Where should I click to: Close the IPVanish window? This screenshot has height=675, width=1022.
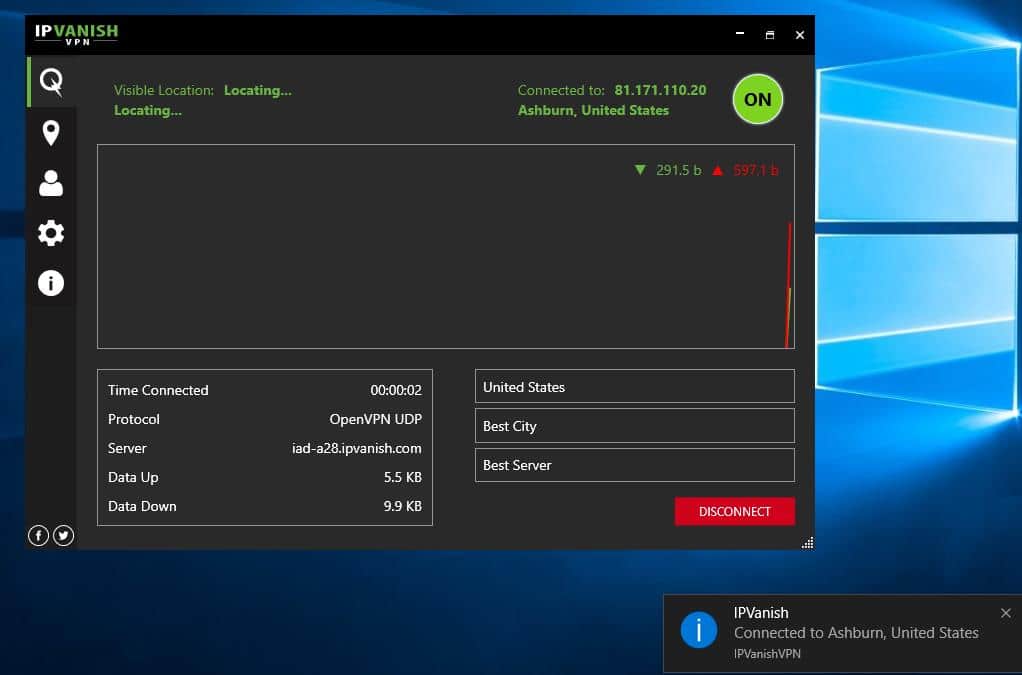(x=800, y=35)
